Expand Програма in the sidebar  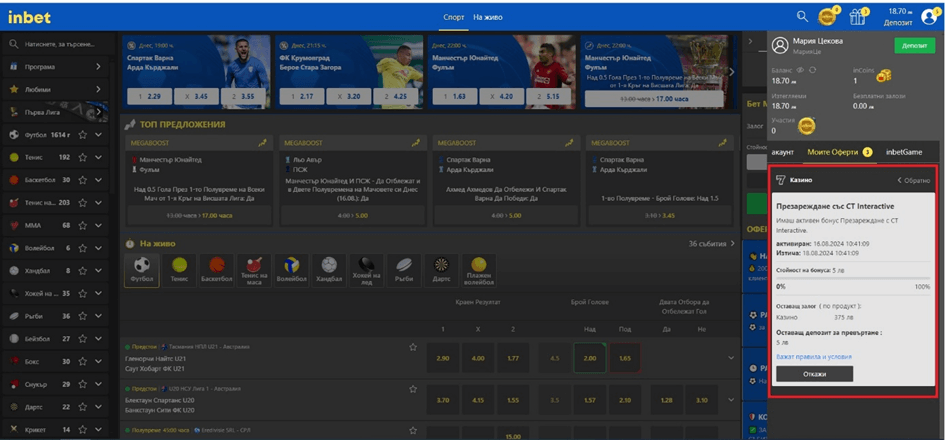coord(98,67)
